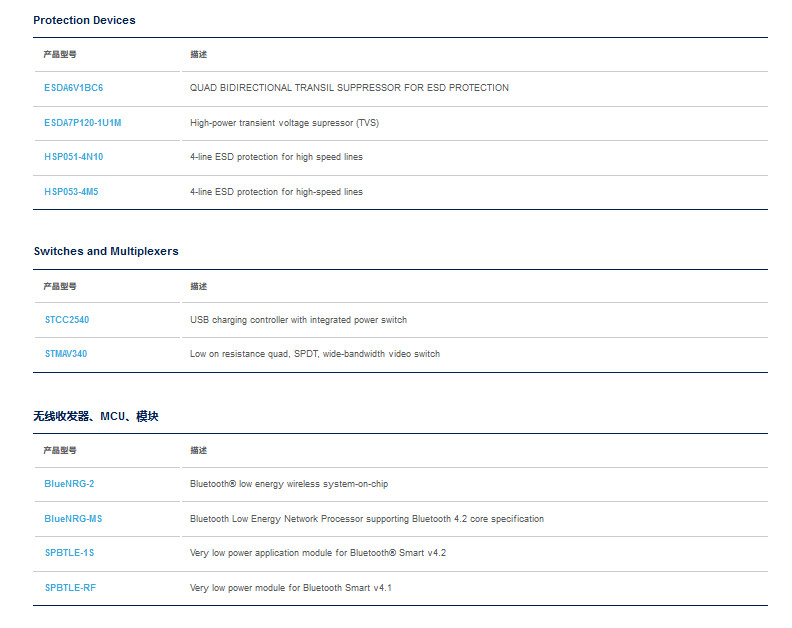The height and width of the screenshot is (628, 792).
Task: Click 描述 header in Protection Devices table
Action: pos(199,55)
